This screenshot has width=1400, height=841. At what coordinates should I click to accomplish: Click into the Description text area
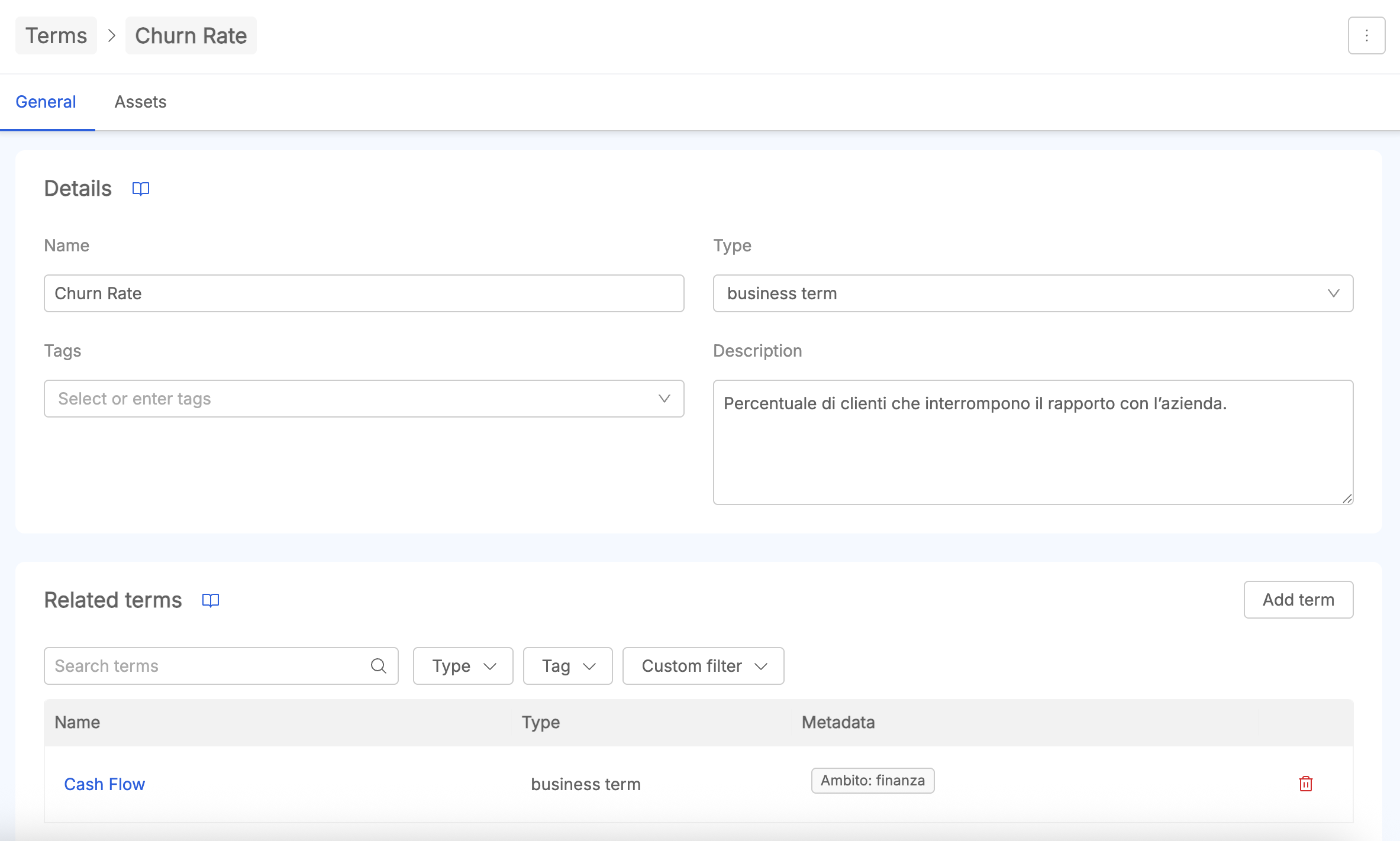pyautogui.click(x=1033, y=442)
